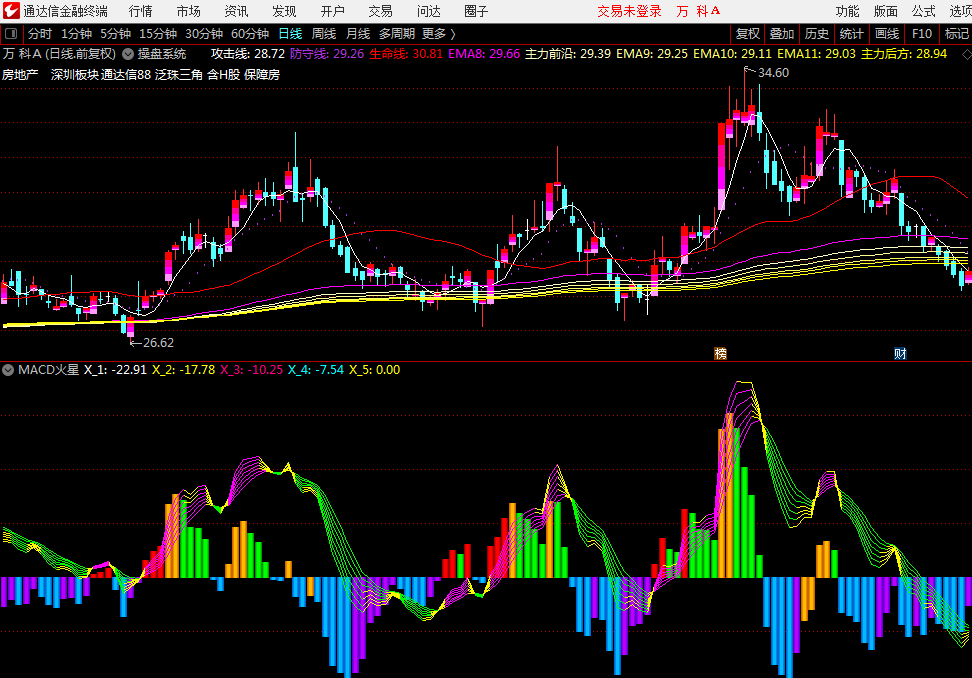The width and height of the screenshot is (972, 678).
Task: Switch to the 30分钟 period tab
Action: point(204,33)
